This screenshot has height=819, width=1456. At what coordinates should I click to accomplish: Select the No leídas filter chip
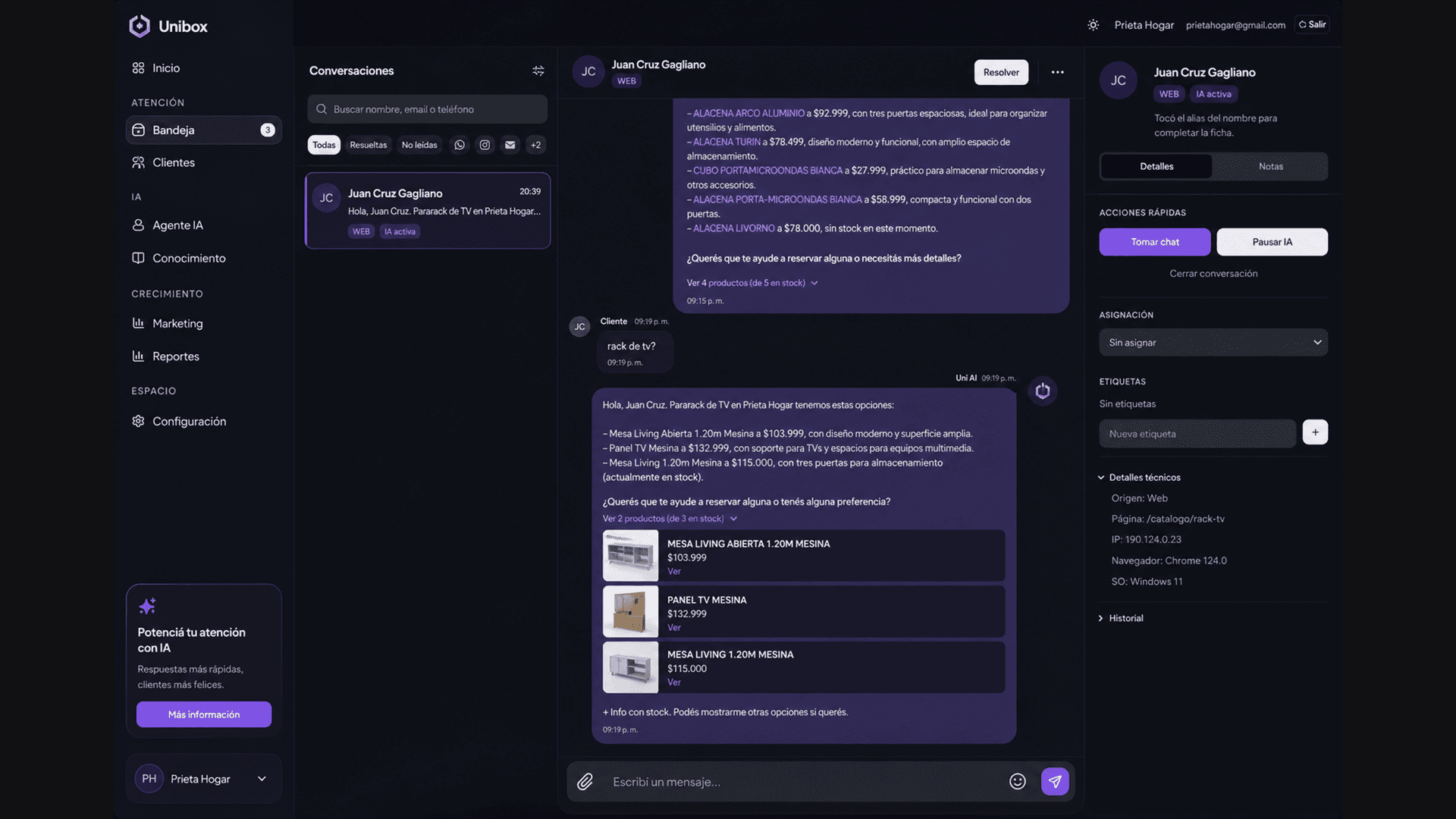tap(419, 145)
